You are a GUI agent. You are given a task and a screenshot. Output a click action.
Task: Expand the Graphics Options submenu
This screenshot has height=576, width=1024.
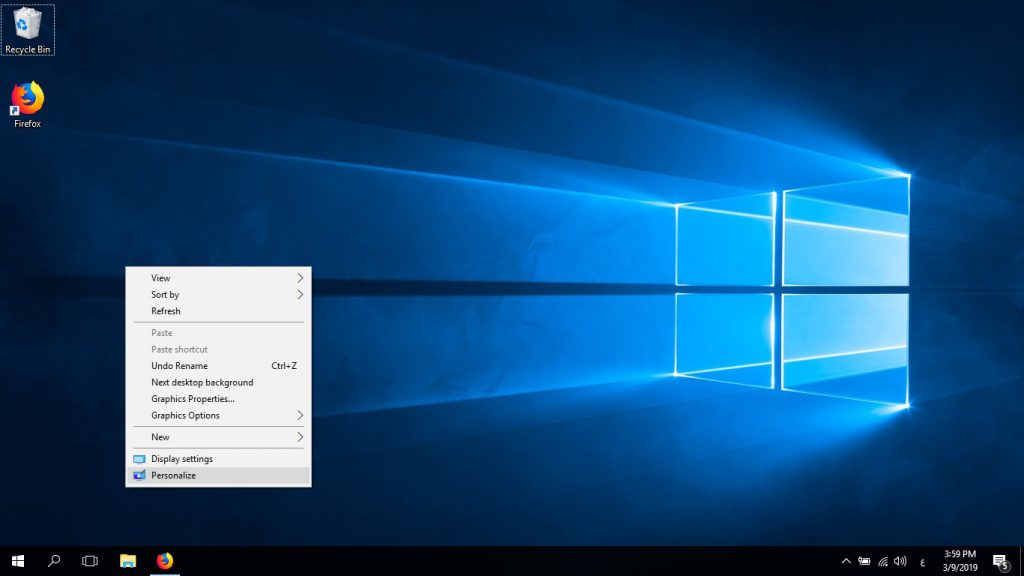click(x=218, y=415)
